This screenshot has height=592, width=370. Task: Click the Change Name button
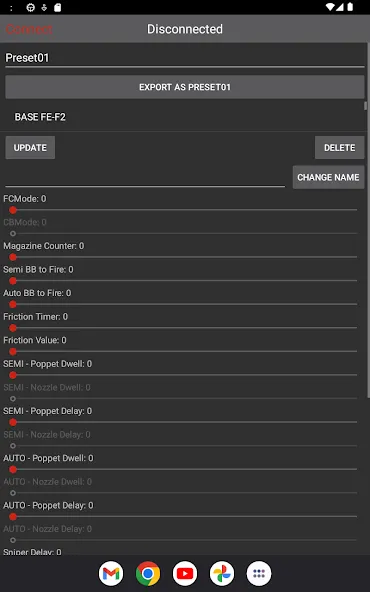click(328, 177)
